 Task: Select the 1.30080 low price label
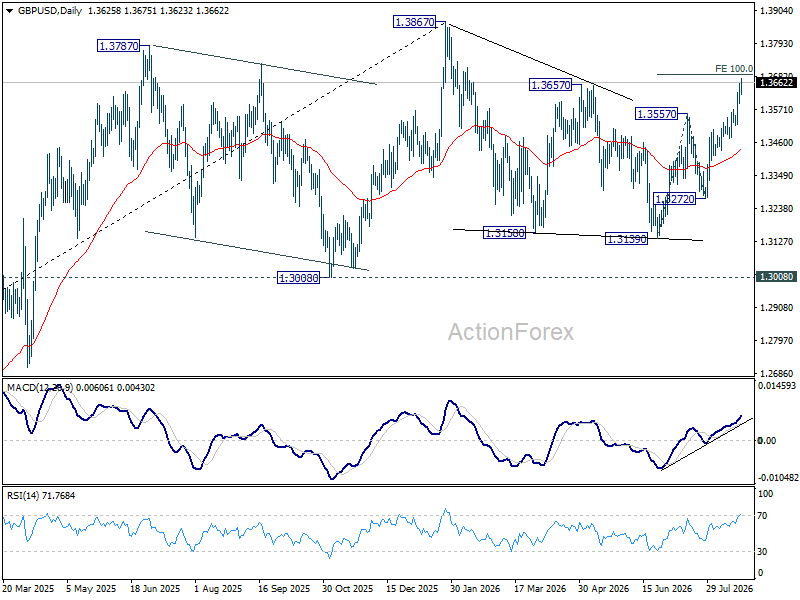coord(298,278)
